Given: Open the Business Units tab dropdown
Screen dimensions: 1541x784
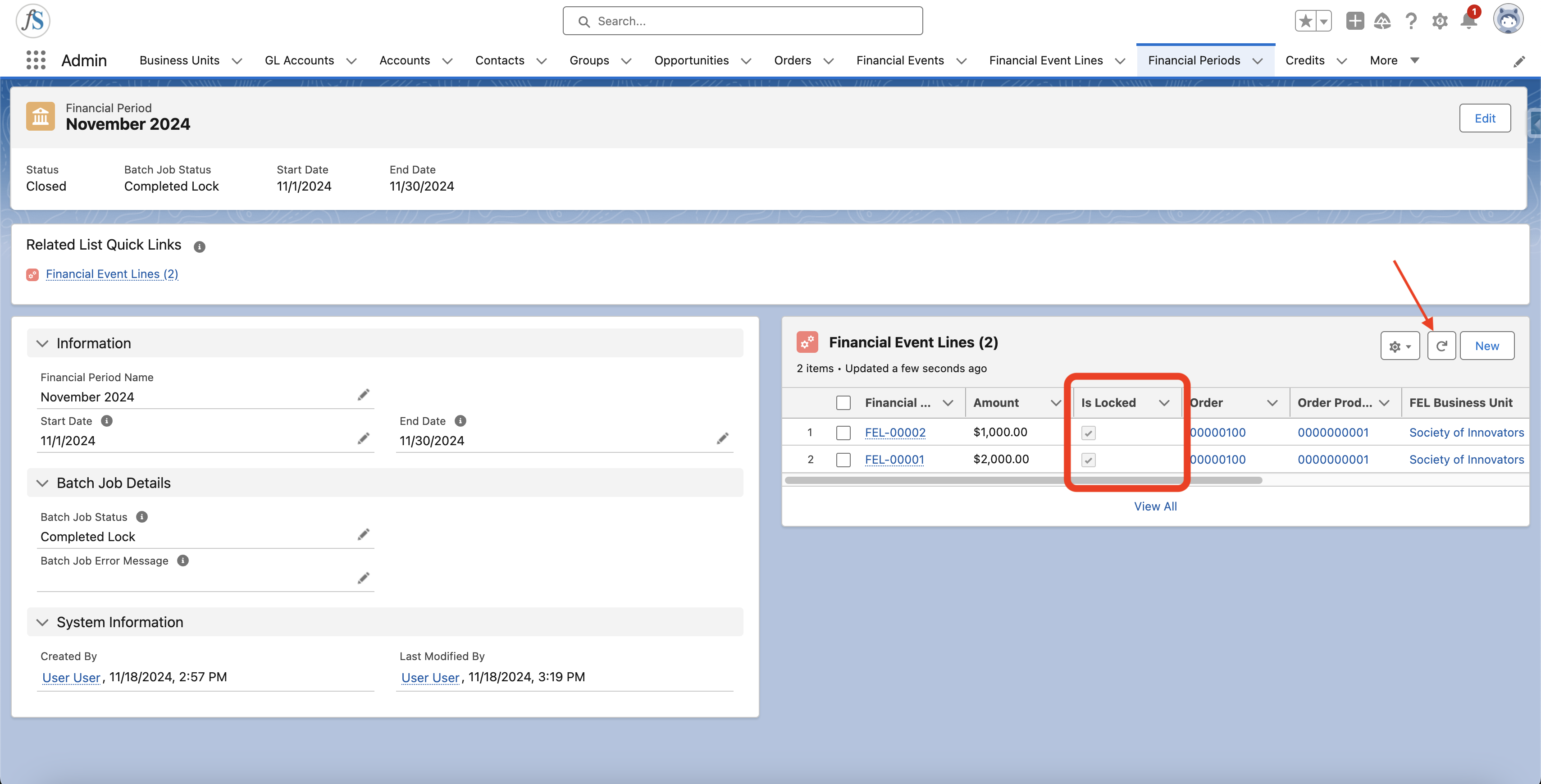Looking at the screenshot, I should tap(237, 61).
